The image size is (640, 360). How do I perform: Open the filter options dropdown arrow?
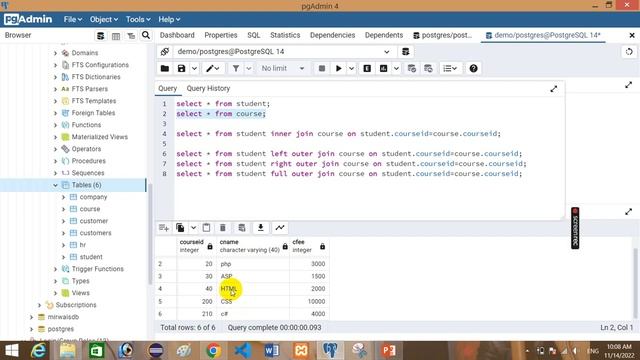click(x=249, y=69)
